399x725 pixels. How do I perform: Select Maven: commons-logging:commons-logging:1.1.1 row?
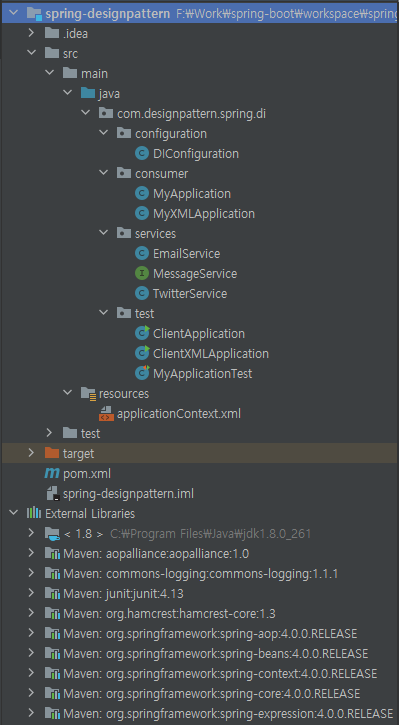[x=199, y=574]
